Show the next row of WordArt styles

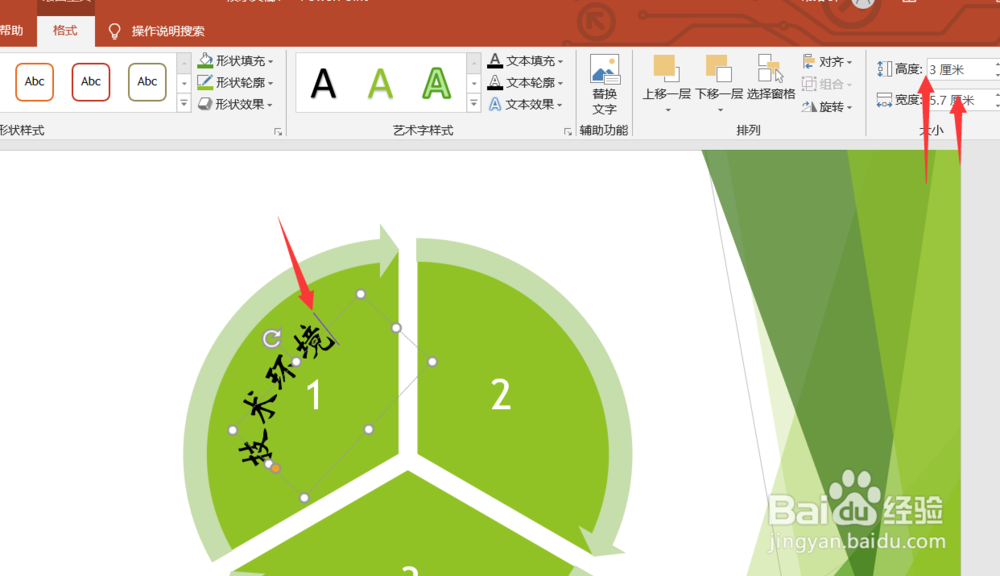[x=474, y=84]
